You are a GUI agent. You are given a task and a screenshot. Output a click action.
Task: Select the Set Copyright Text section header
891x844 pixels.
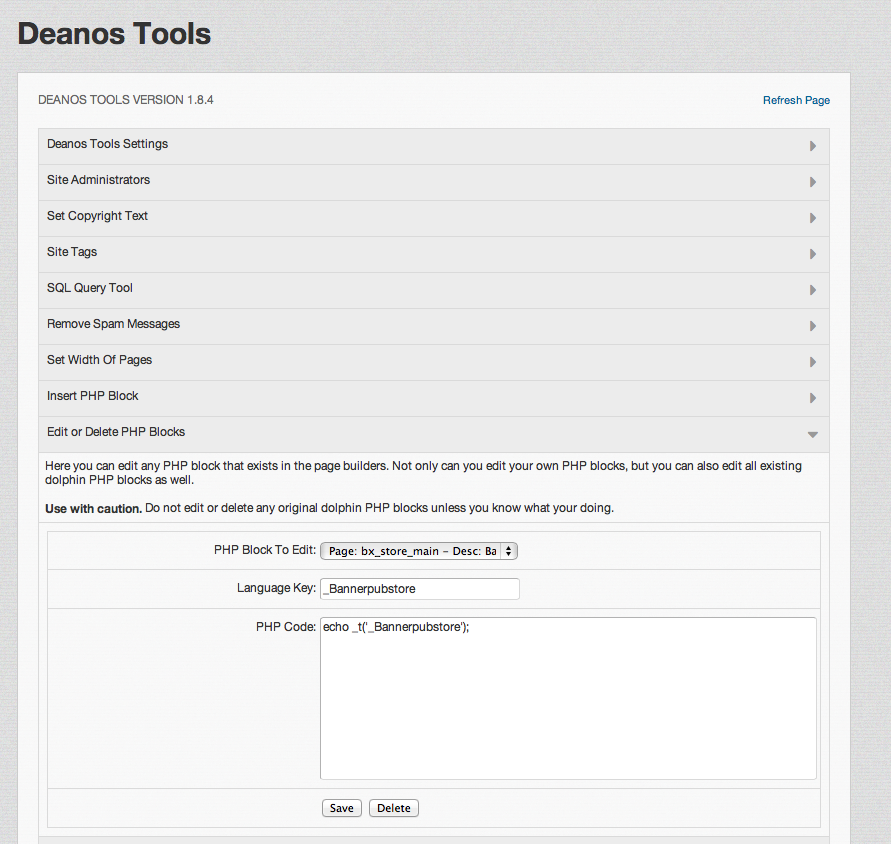click(97, 216)
